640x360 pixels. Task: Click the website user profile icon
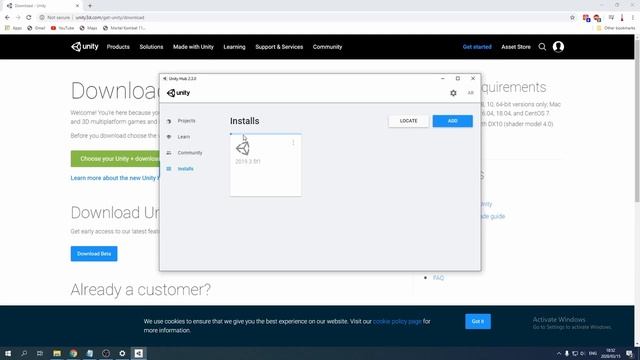click(558, 47)
